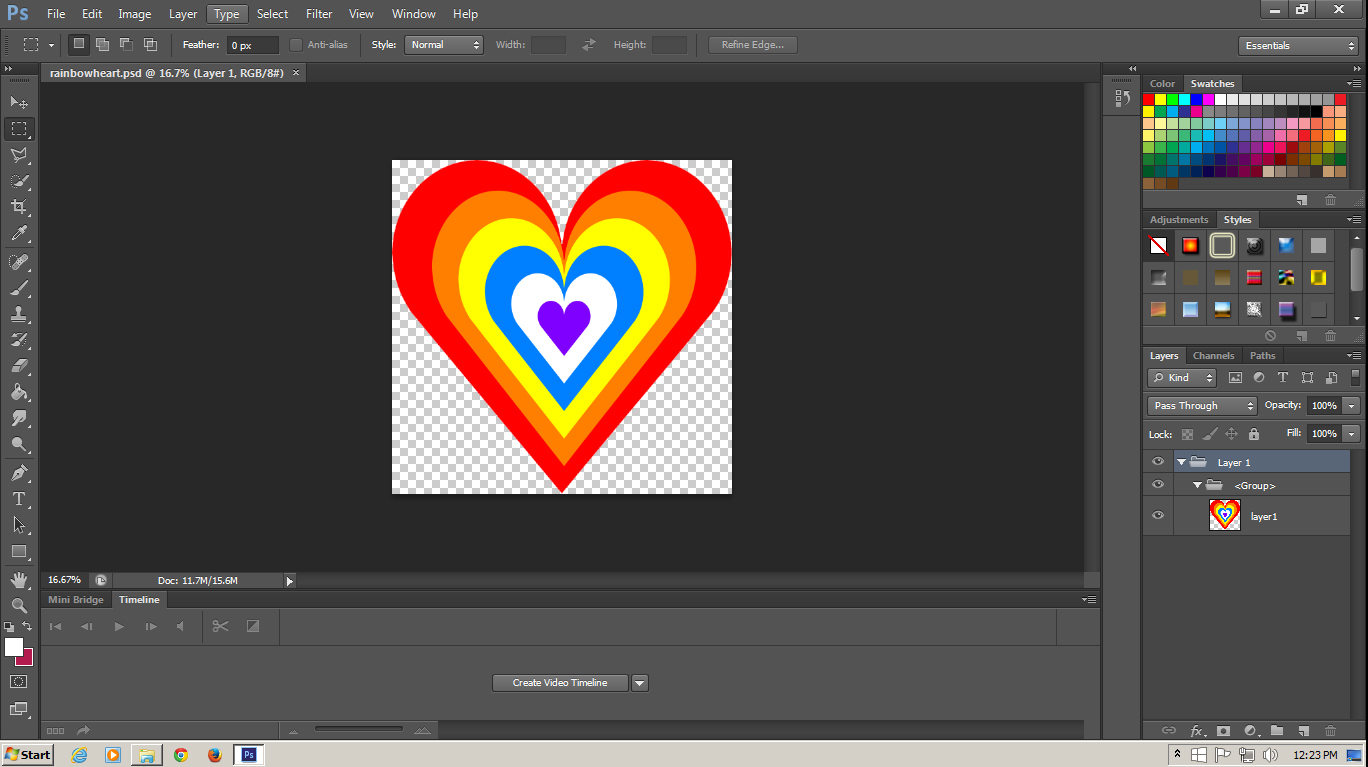
Task: Pick a red swatch from the Swatches panel
Action: coord(1146,98)
